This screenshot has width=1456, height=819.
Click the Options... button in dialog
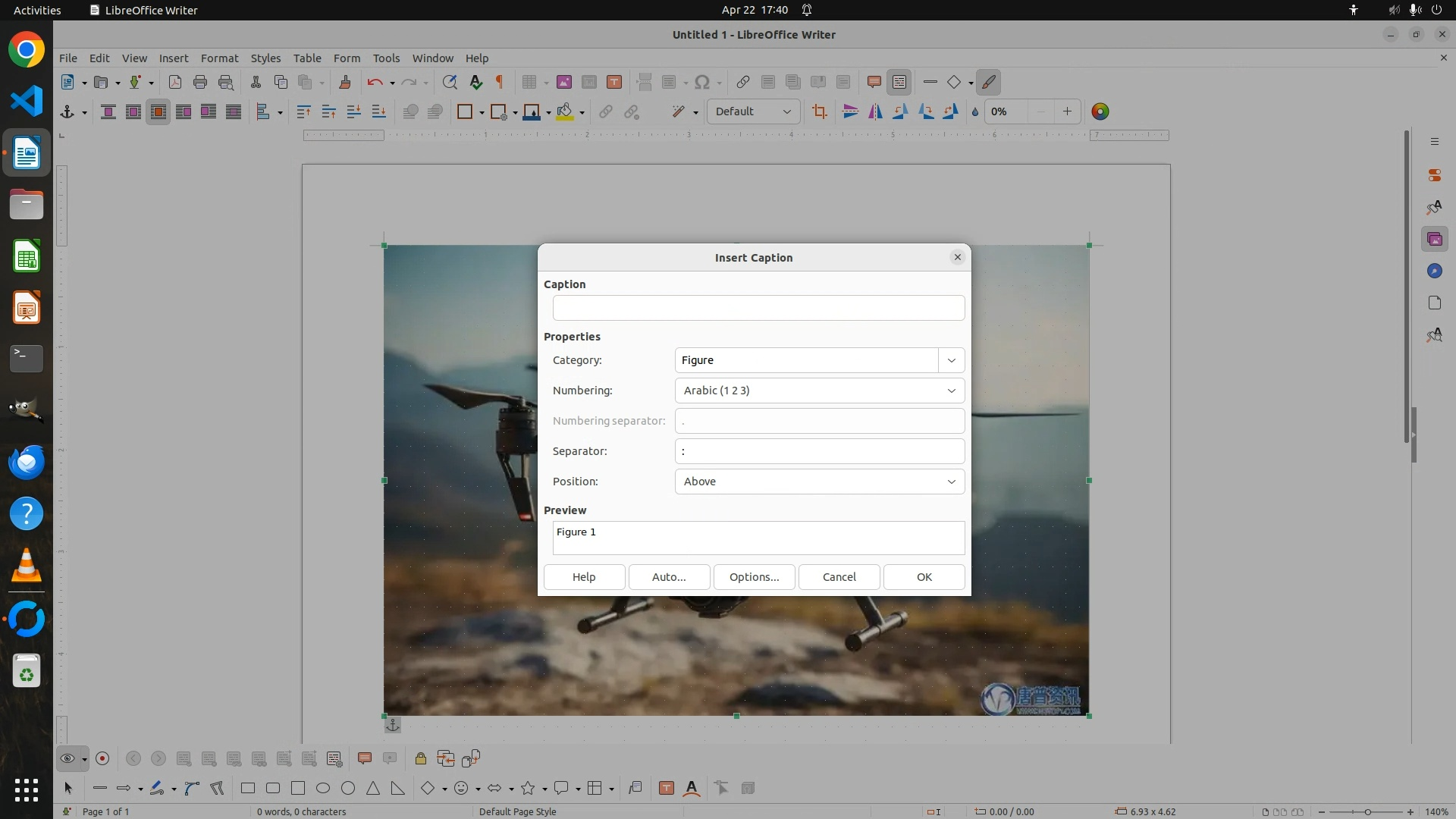tap(754, 577)
